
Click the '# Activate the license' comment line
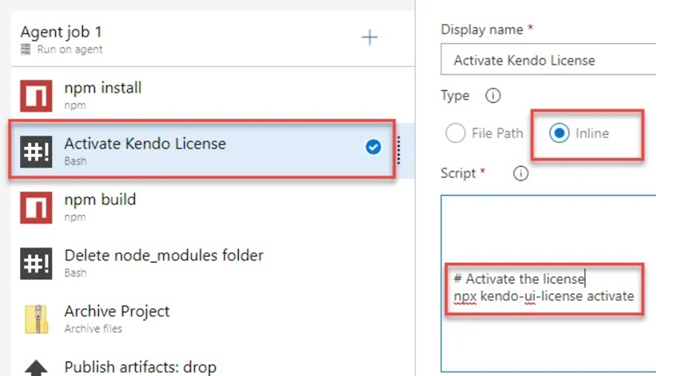(519, 279)
